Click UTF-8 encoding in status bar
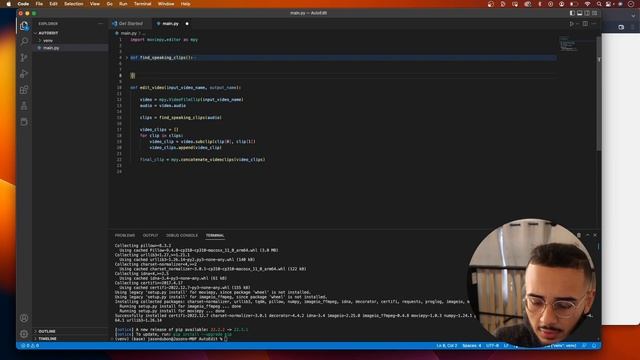Viewport: 640px width, 360px height. tap(493, 346)
